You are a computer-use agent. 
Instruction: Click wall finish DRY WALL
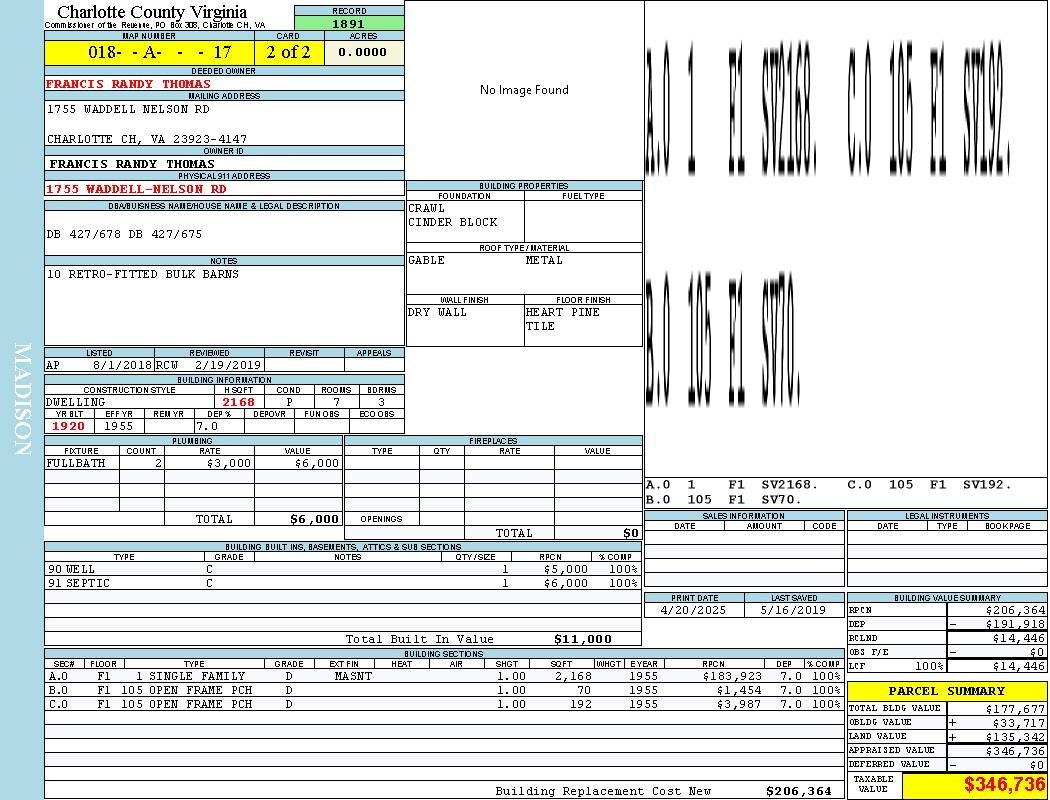click(x=437, y=312)
